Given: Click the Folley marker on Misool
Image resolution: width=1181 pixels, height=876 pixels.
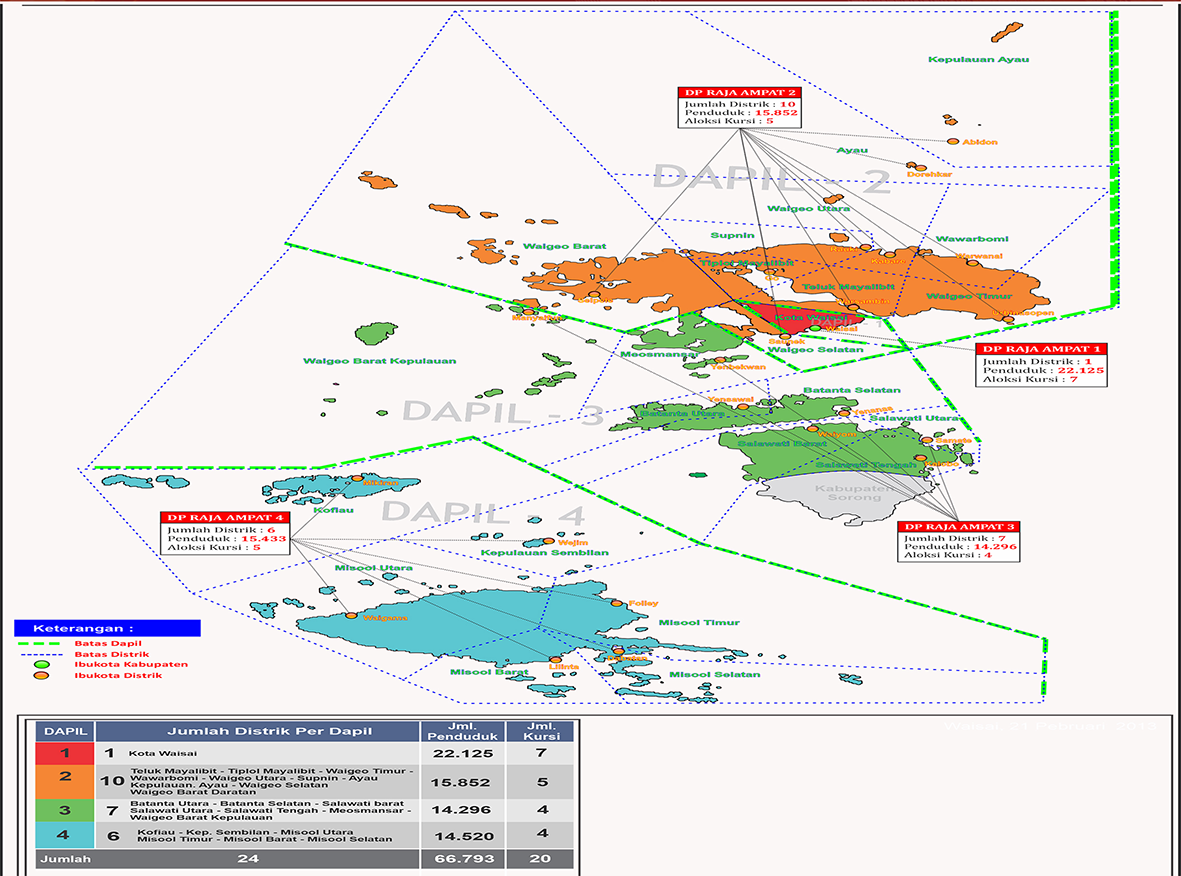Looking at the screenshot, I should (619, 603).
